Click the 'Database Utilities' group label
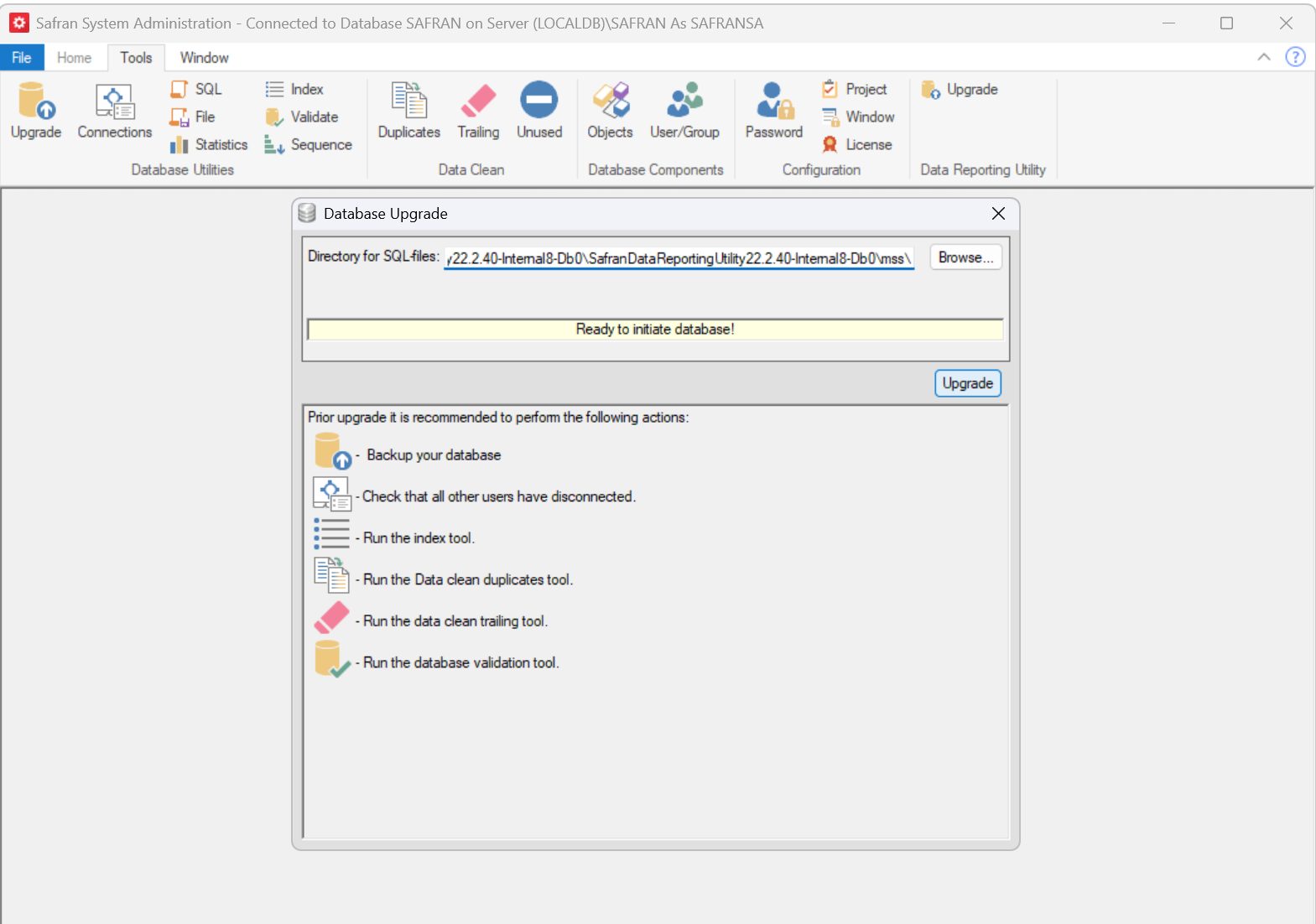 (x=183, y=169)
